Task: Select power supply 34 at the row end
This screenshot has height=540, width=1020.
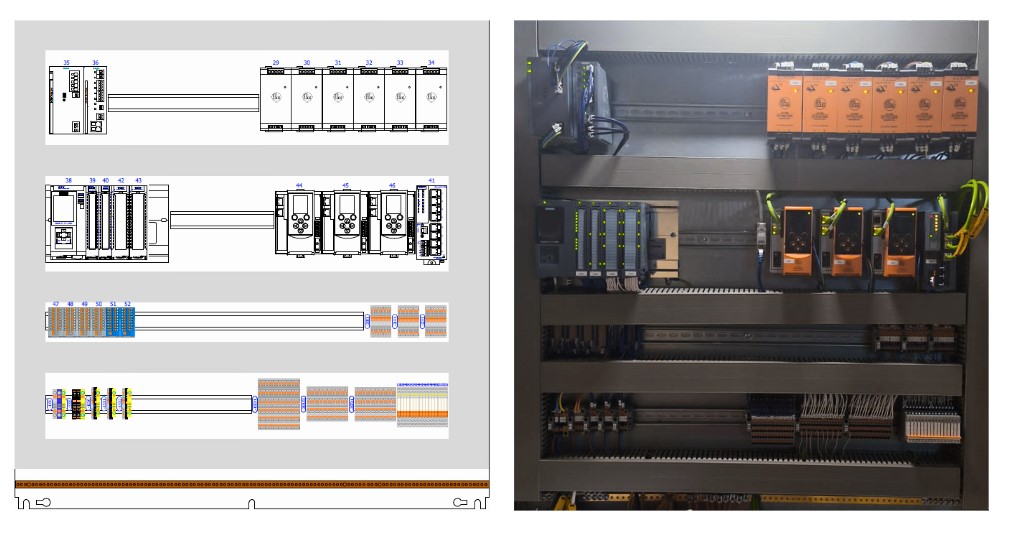Action: [x=431, y=100]
